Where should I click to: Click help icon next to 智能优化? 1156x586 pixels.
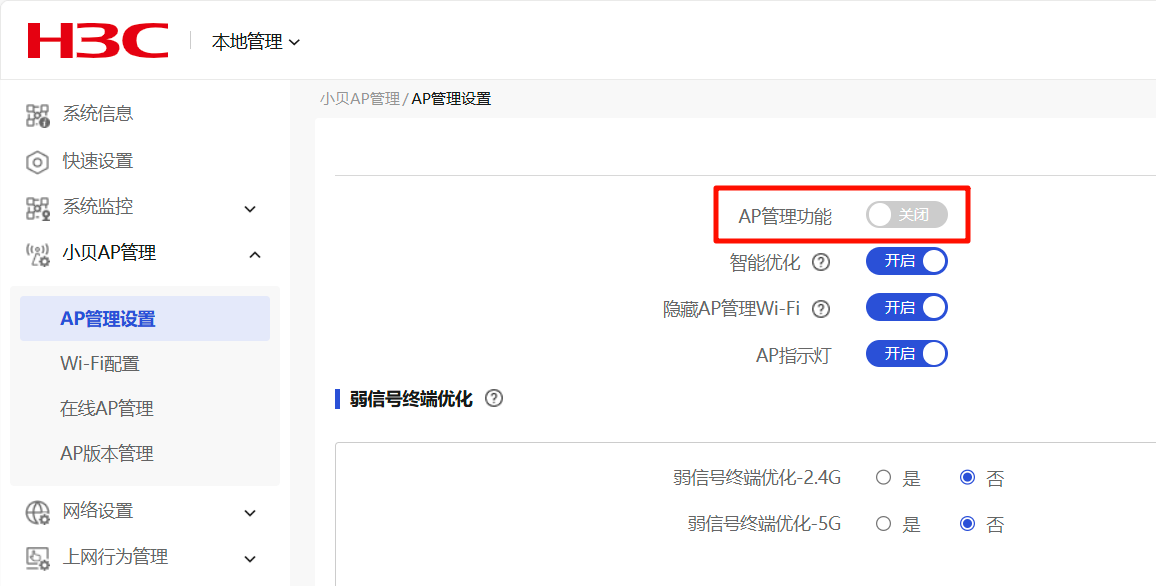point(821,263)
